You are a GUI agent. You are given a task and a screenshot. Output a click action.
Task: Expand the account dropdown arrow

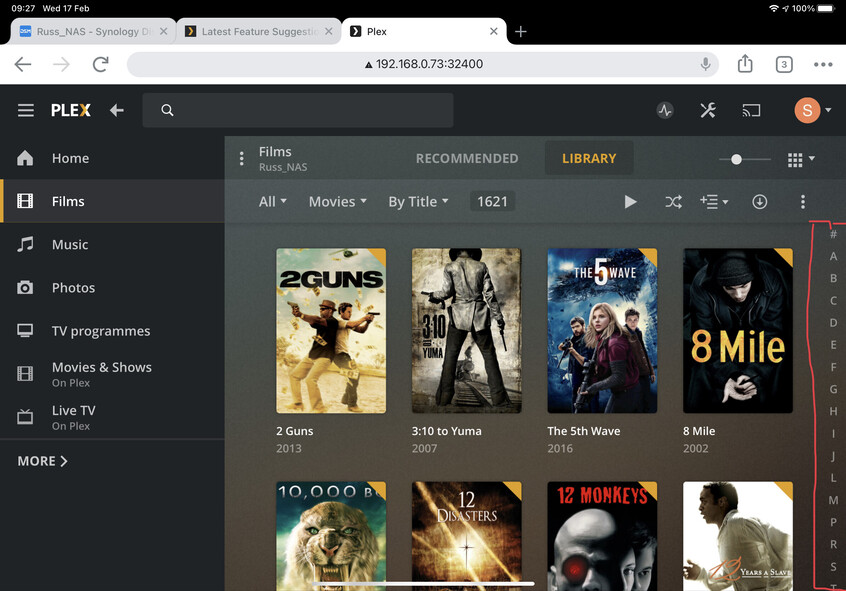click(x=828, y=110)
